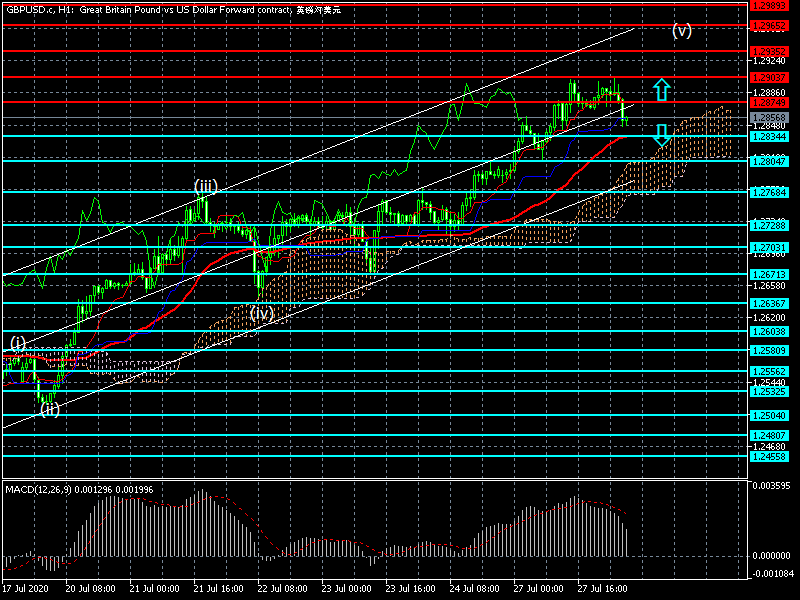Select the (v) wave label
Viewport: 800px width, 600px height.
click(682, 31)
